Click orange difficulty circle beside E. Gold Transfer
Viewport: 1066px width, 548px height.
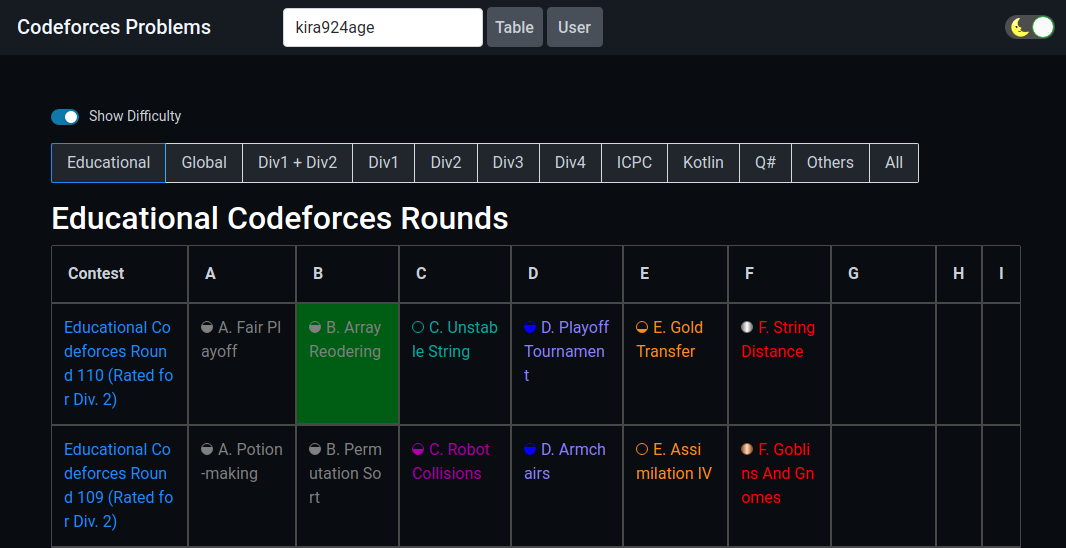pos(642,328)
